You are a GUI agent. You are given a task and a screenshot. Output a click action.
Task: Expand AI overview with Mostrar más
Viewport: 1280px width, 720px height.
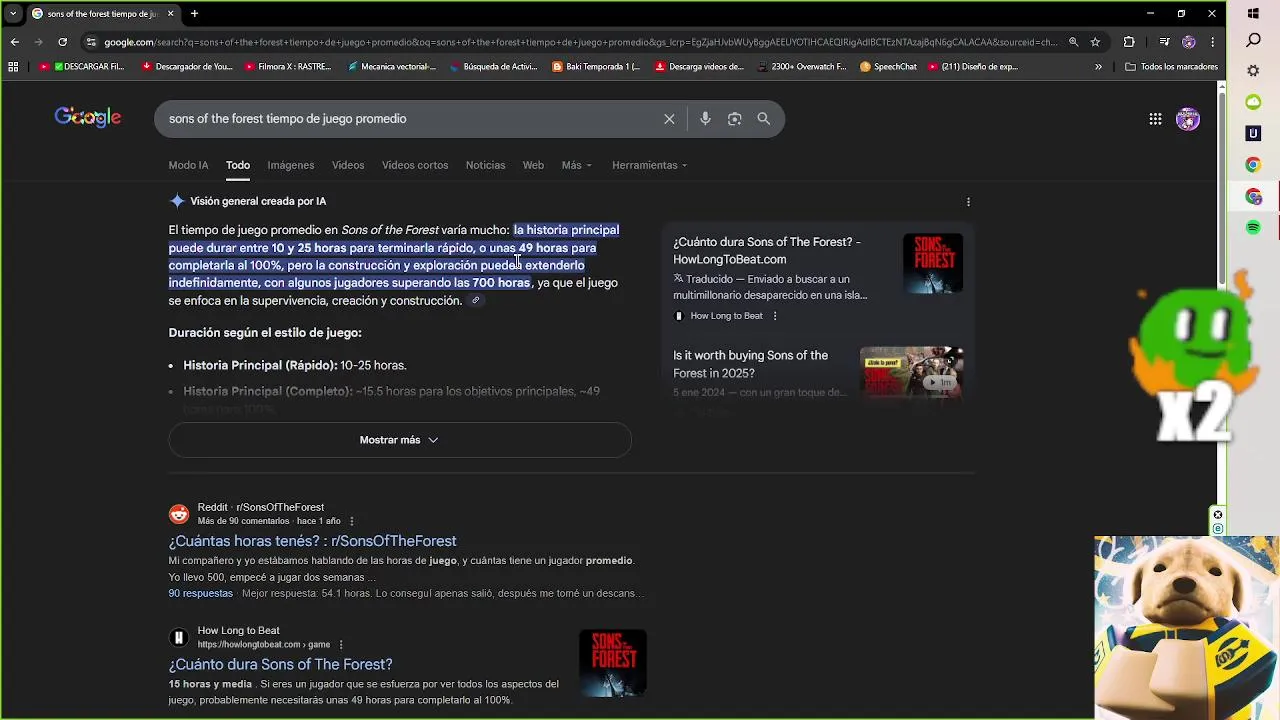click(400, 440)
